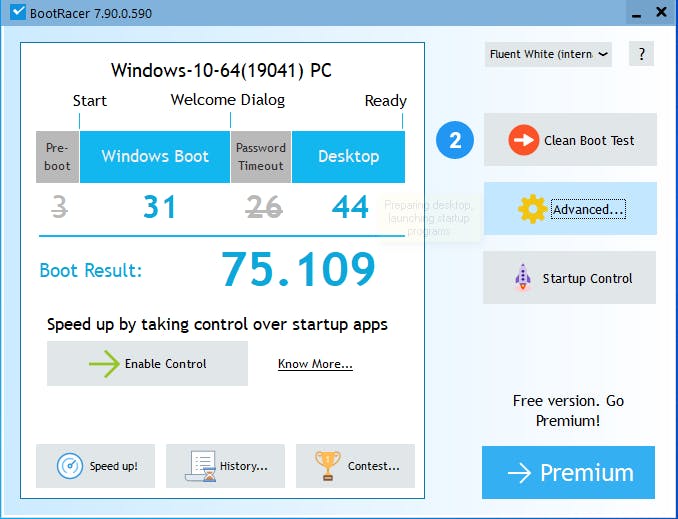This screenshot has height=519, width=678.
Task: Select the Password Timeout stage block
Action: tap(261, 157)
